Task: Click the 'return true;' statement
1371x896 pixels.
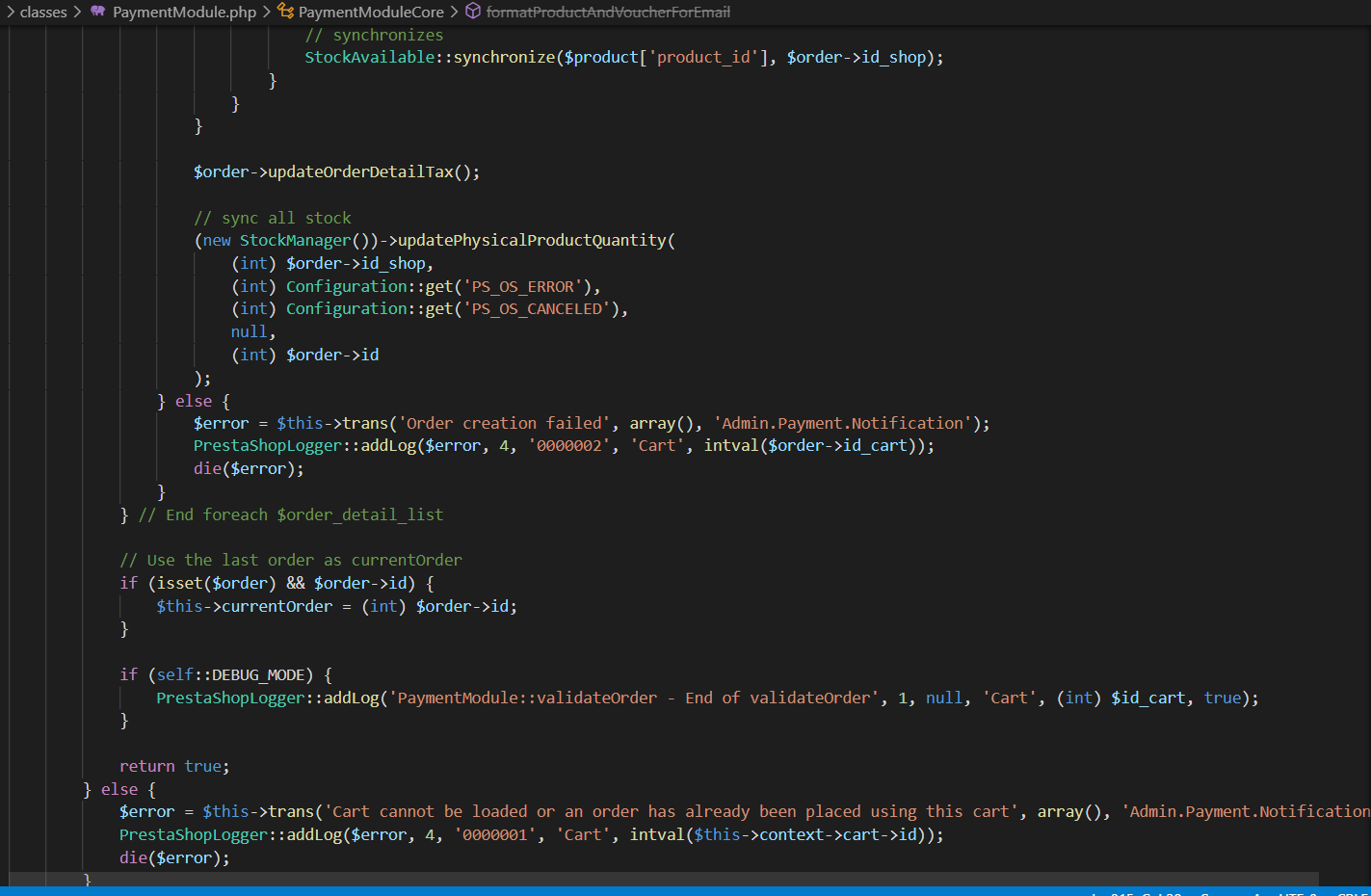Action: click(175, 766)
